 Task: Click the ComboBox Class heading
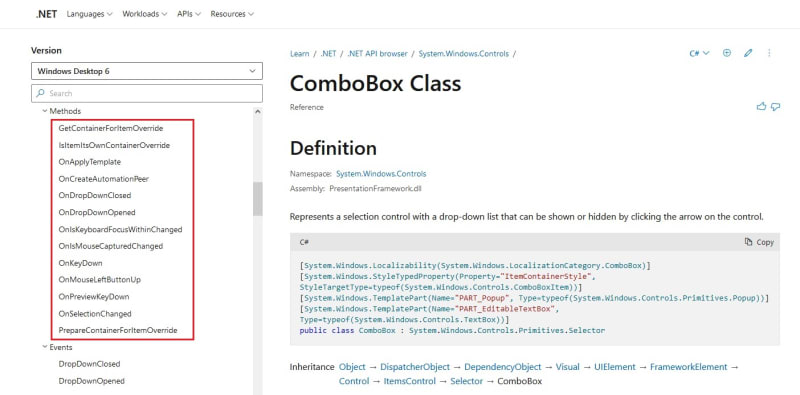click(x=376, y=83)
